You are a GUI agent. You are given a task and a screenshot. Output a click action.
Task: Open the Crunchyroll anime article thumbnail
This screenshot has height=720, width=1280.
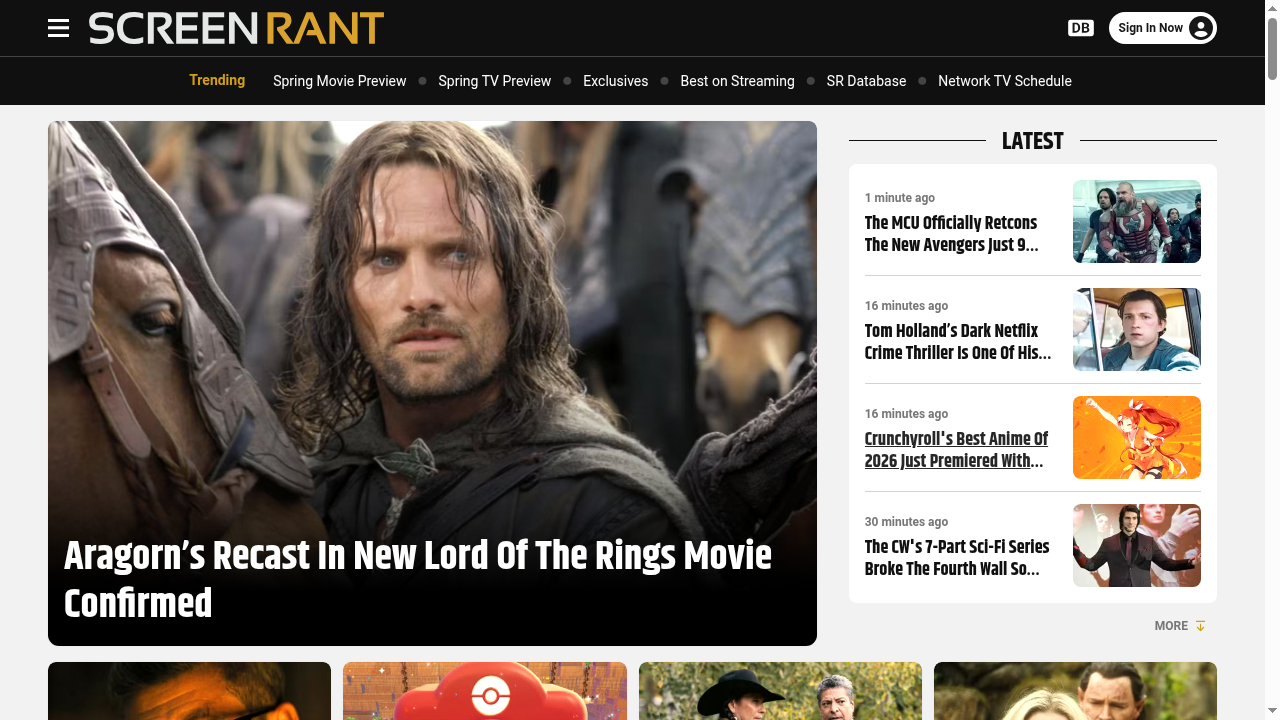(x=1136, y=437)
